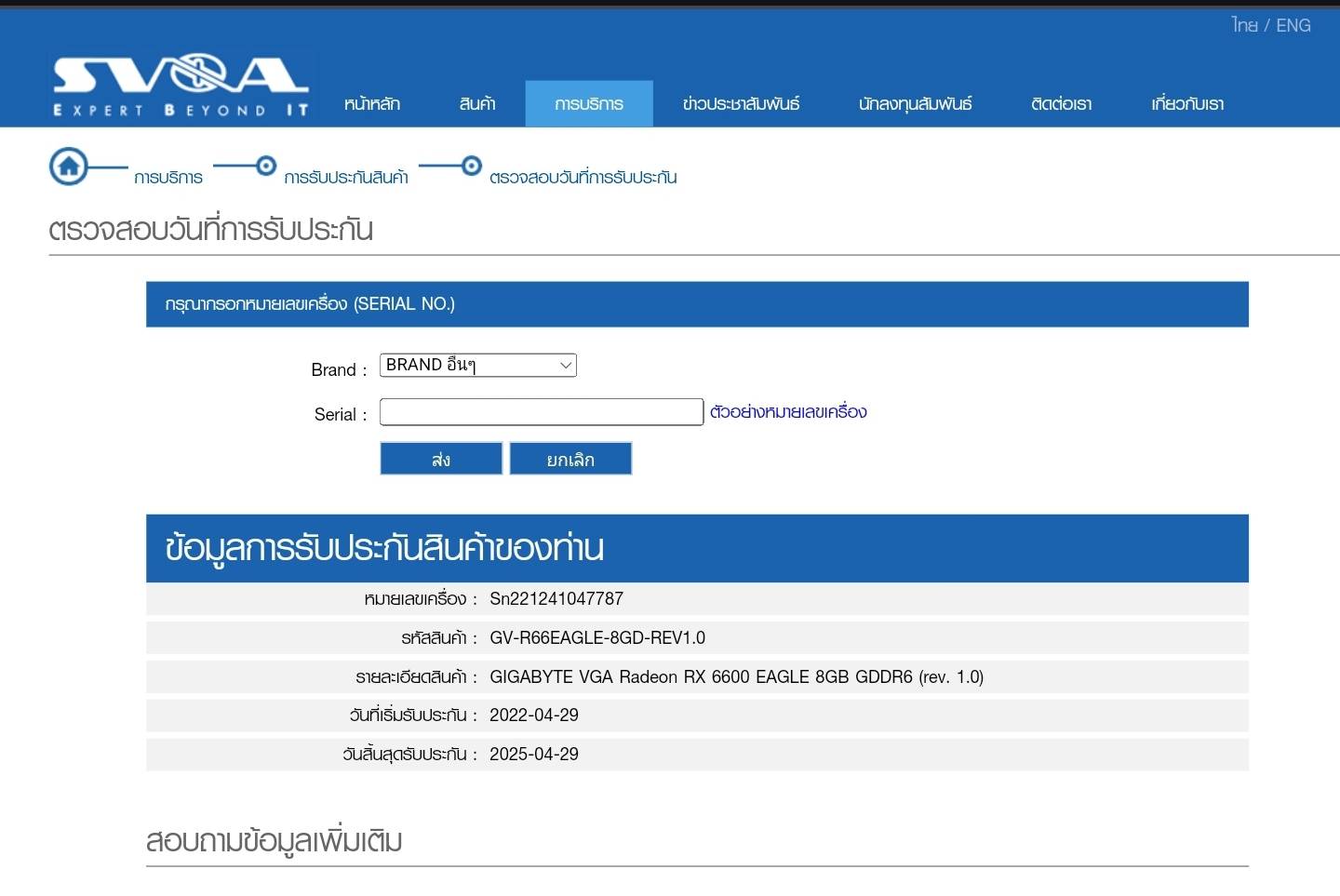
Task: Open the สินค้า products menu
Action: (x=477, y=104)
